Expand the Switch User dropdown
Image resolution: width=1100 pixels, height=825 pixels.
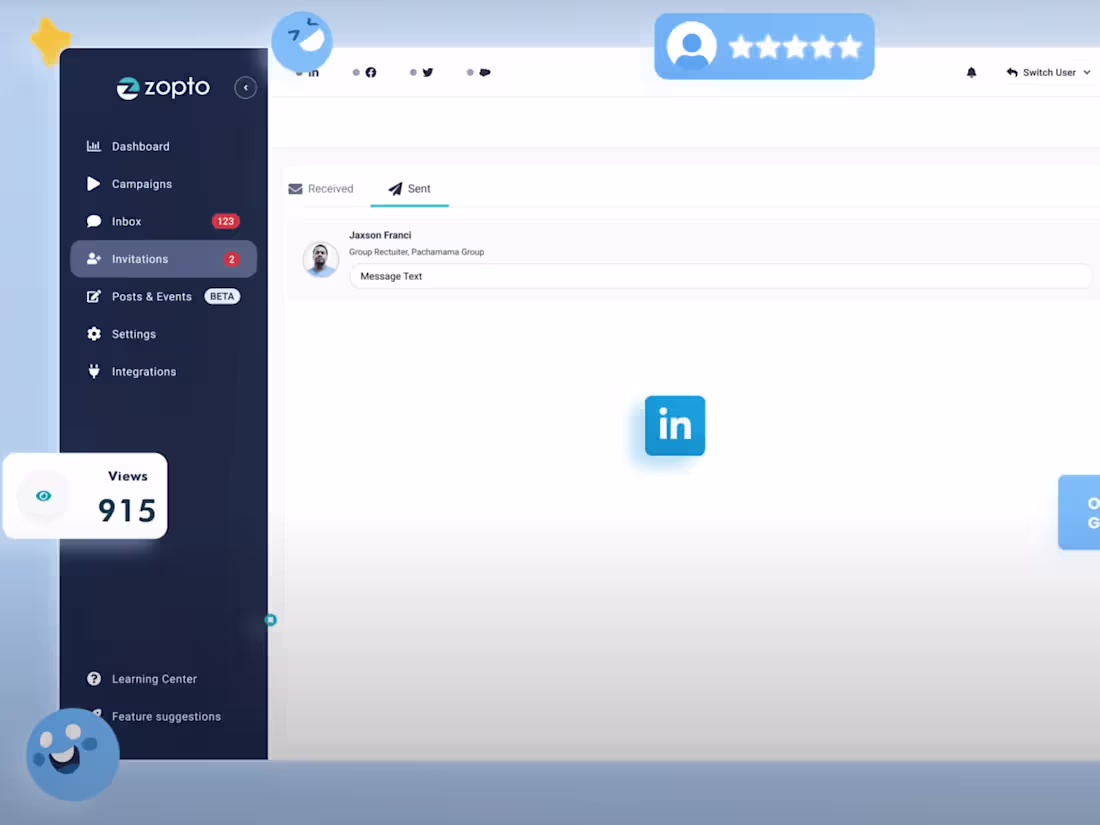tap(1048, 72)
